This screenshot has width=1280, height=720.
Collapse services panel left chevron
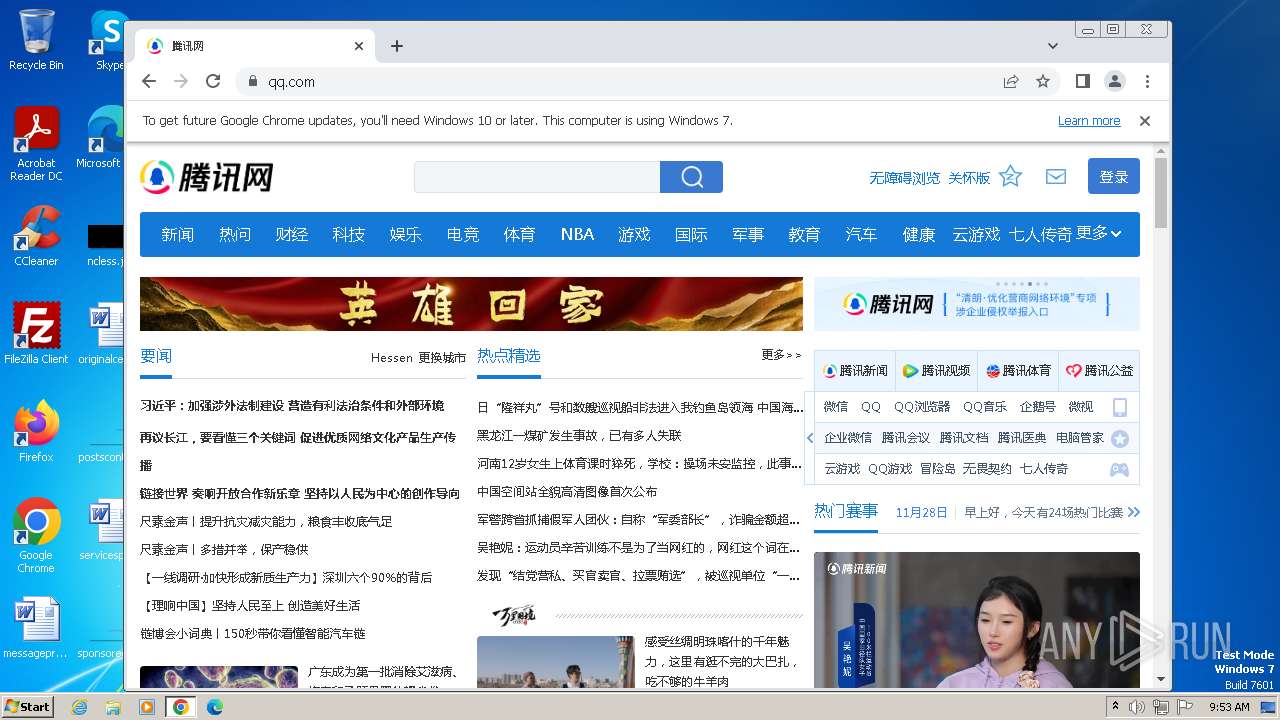coord(810,438)
